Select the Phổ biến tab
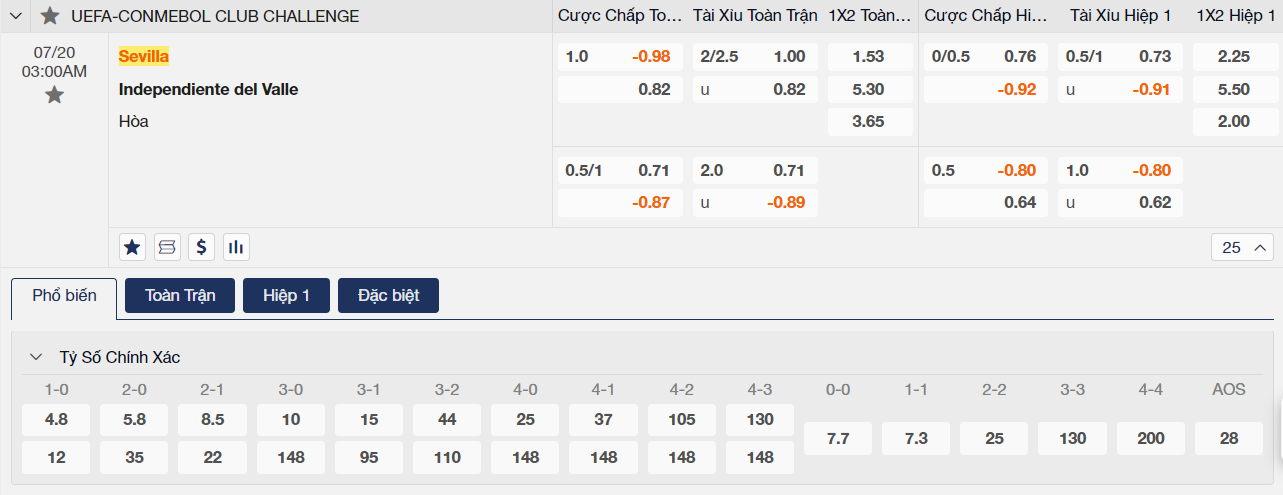This screenshot has width=1283, height=495. 64,296
